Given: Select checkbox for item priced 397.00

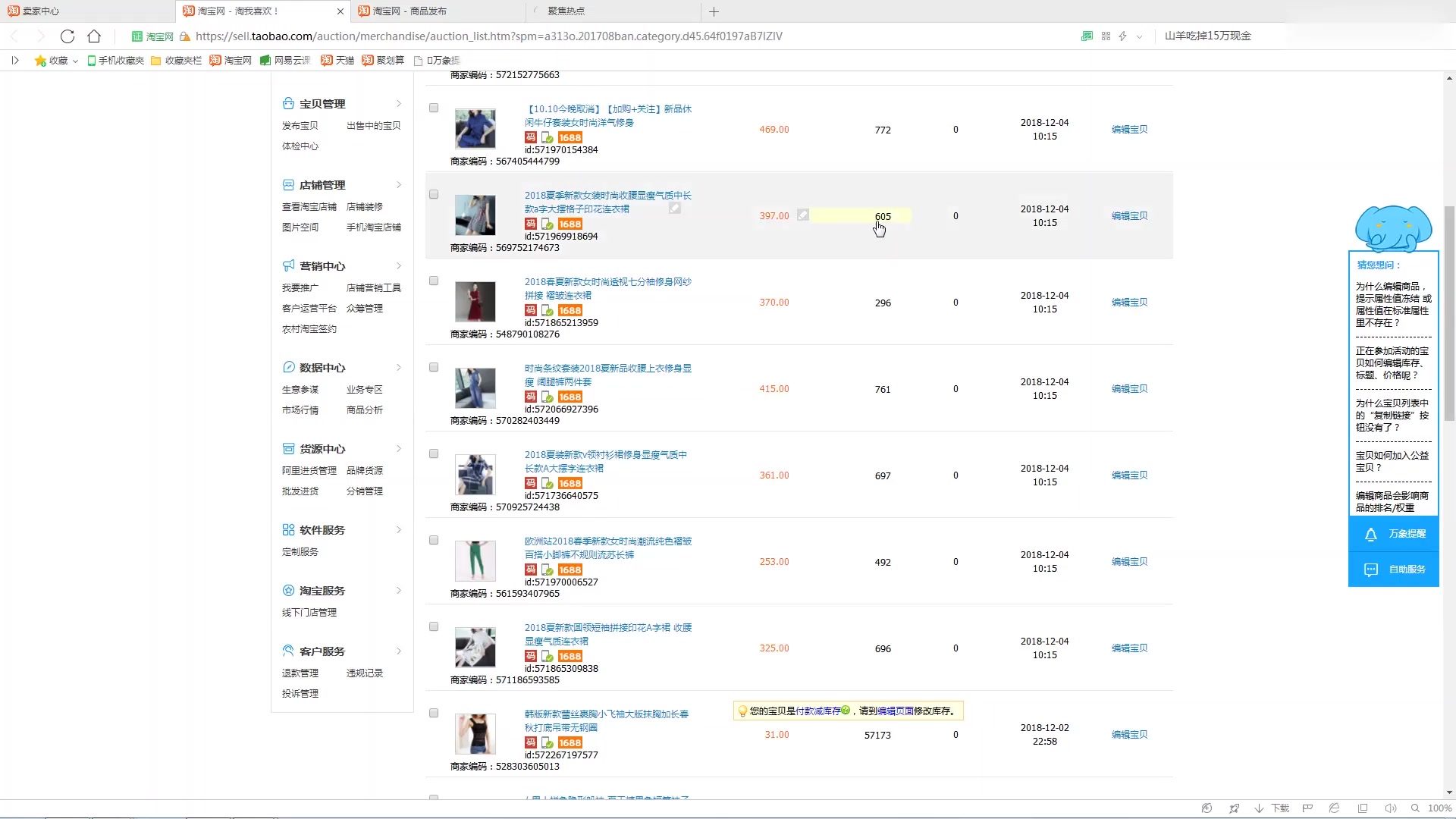Looking at the screenshot, I should tap(434, 195).
